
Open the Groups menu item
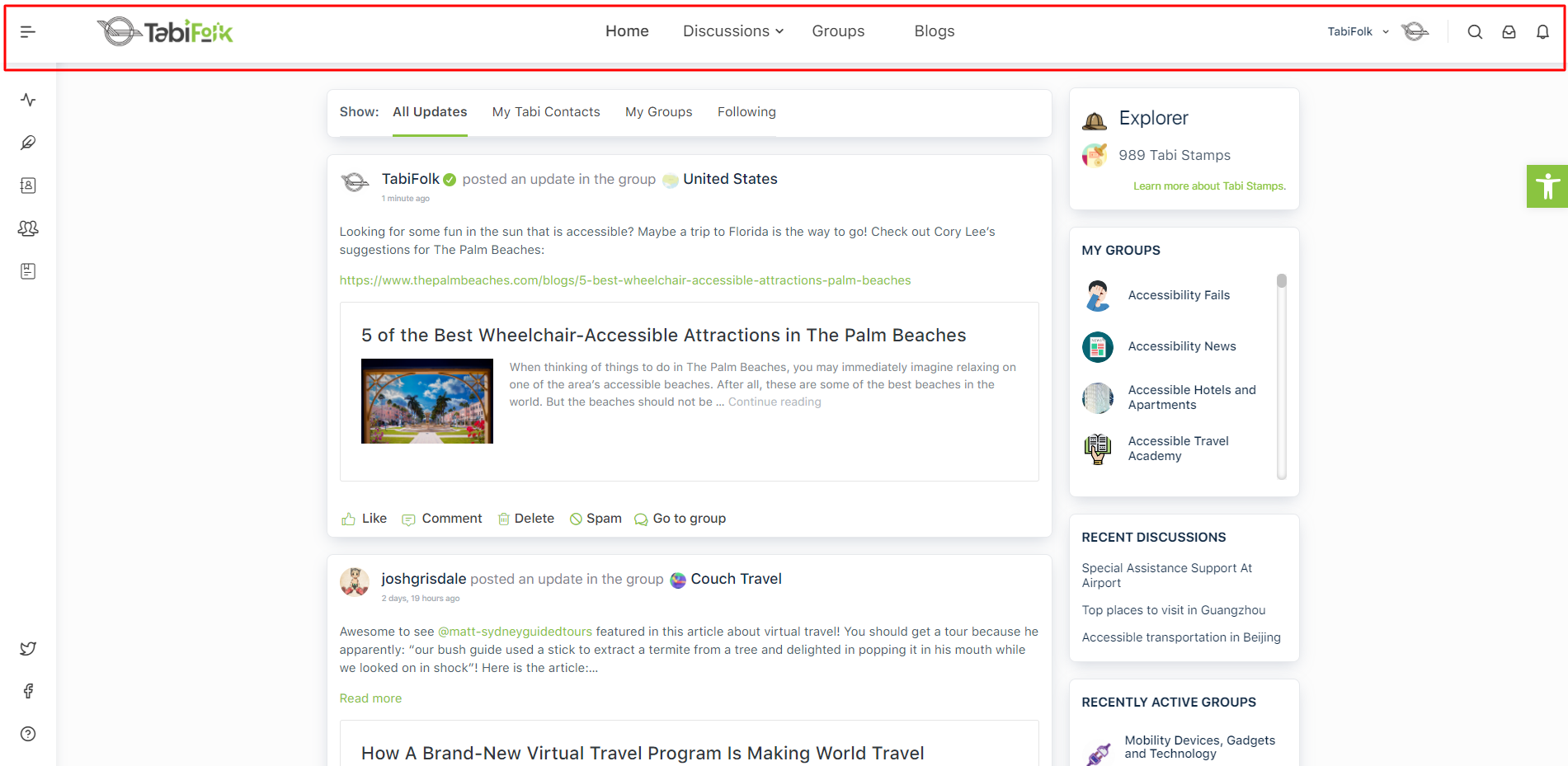tap(838, 31)
